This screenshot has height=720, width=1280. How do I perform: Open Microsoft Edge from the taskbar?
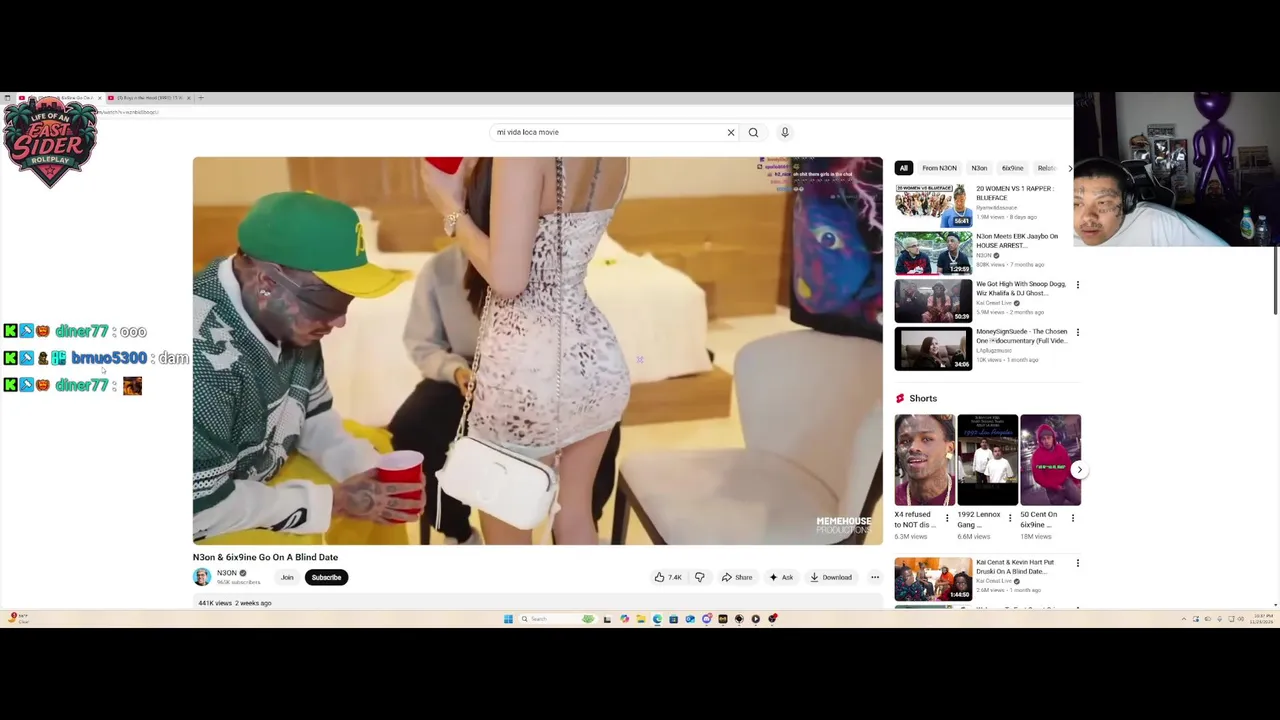pos(657,619)
